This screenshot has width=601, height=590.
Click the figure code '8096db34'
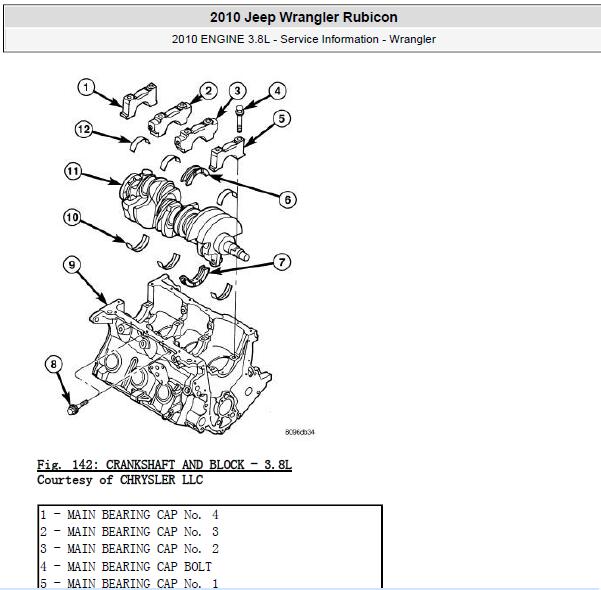(299, 432)
